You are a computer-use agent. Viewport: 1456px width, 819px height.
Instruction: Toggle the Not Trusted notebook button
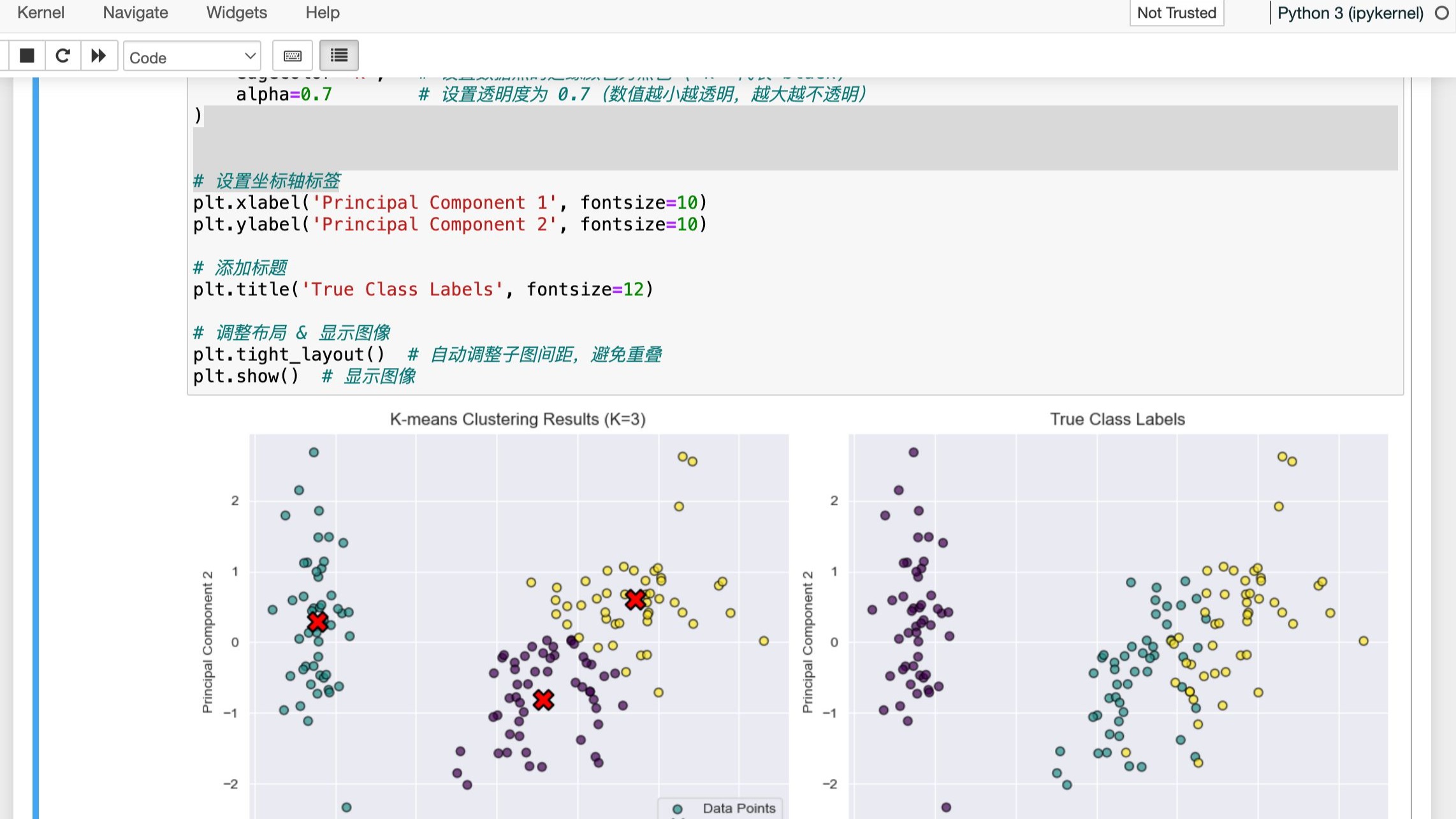[1176, 13]
